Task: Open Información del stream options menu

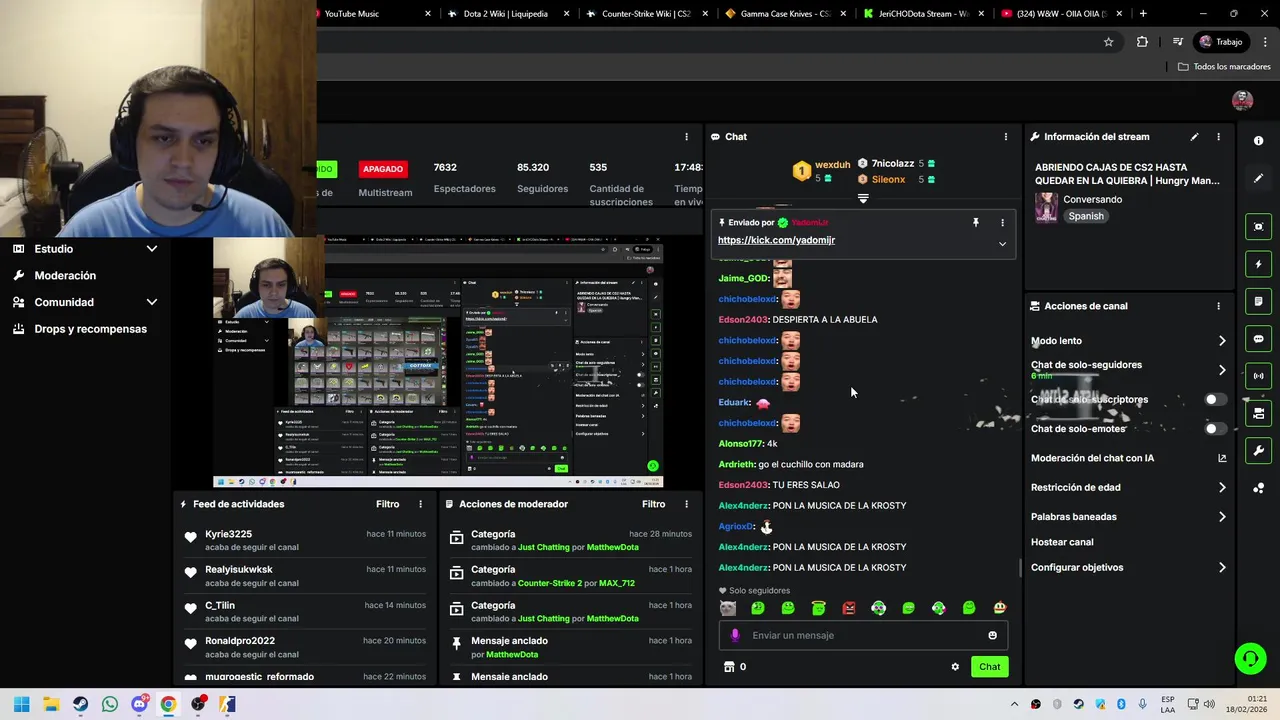Action: click(1218, 137)
